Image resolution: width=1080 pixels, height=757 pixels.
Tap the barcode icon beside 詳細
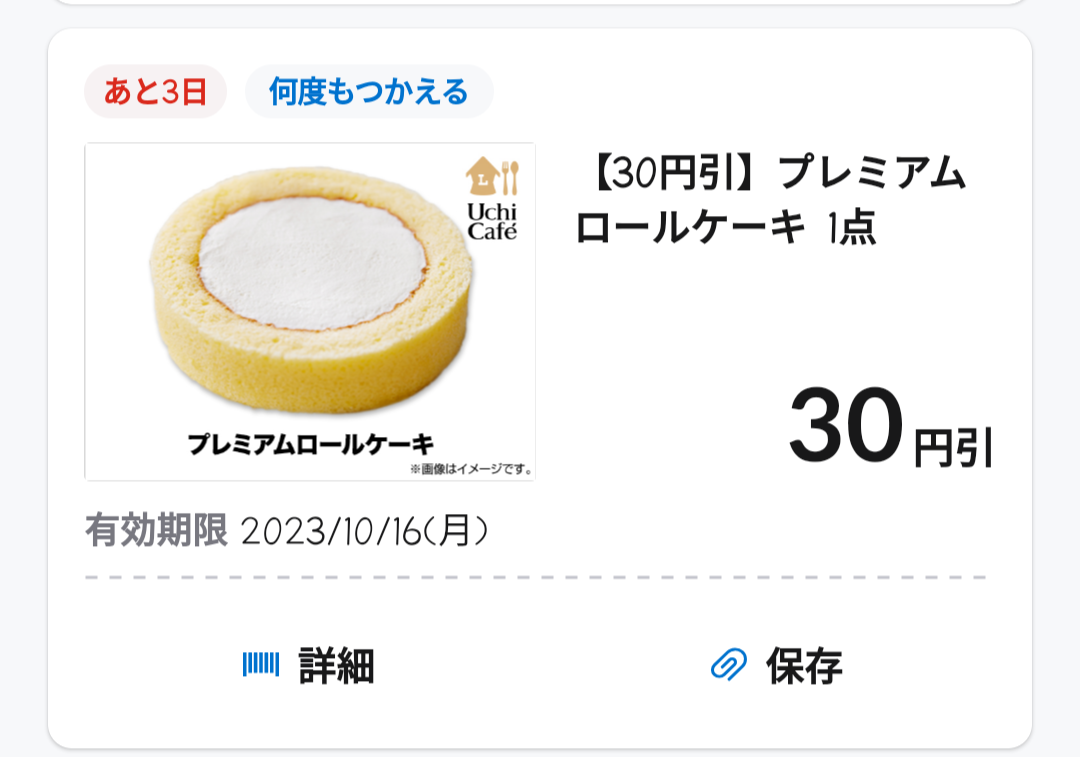261,664
